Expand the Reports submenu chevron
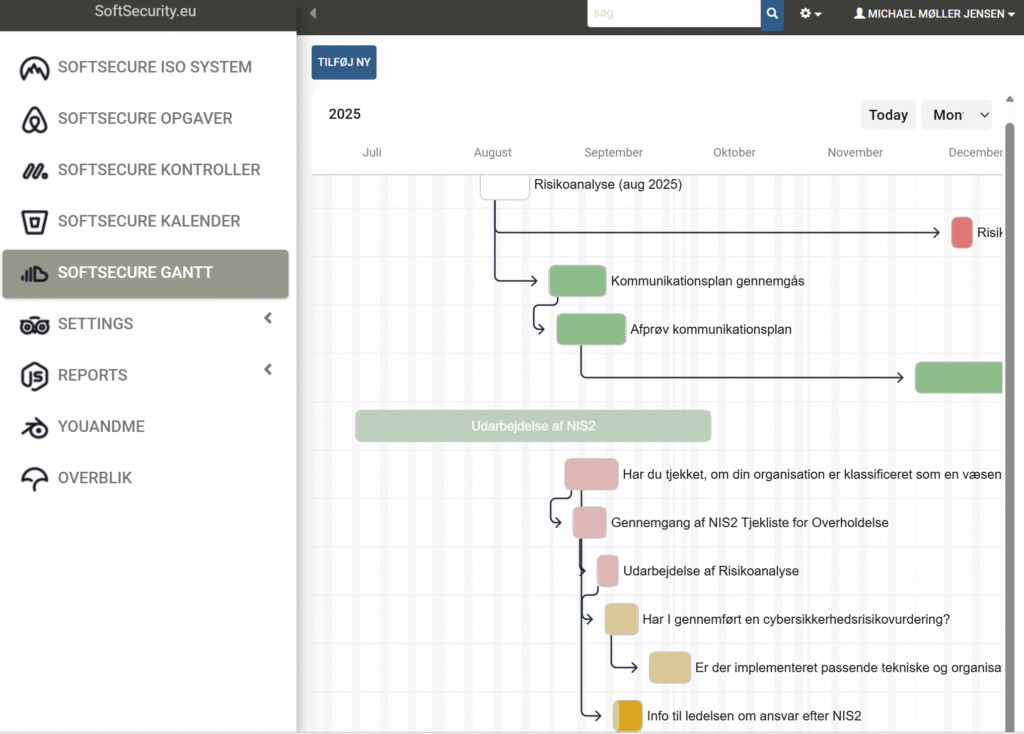The height and width of the screenshot is (734, 1024). (x=268, y=370)
